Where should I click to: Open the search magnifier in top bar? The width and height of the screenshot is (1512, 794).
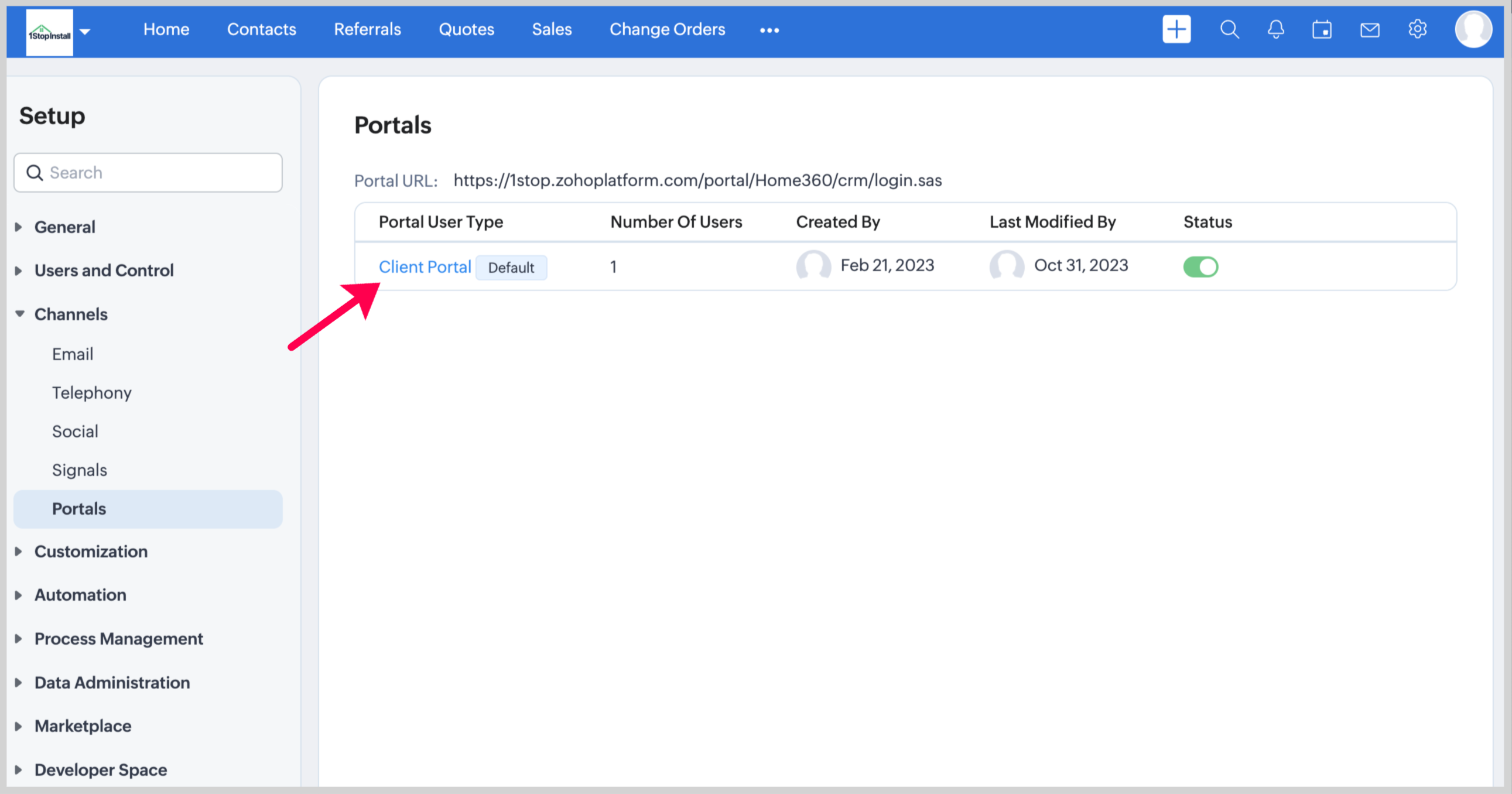[1229, 29]
